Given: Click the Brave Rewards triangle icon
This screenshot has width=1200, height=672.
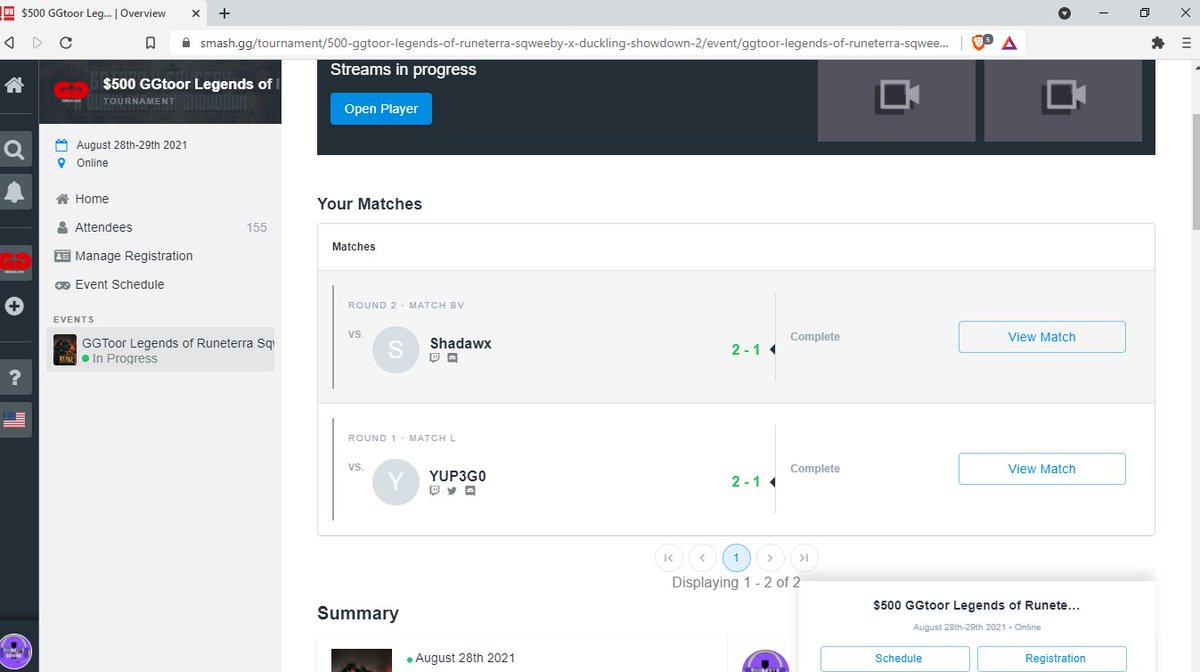Looking at the screenshot, I should pyautogui.click(x=1008, y=43).
